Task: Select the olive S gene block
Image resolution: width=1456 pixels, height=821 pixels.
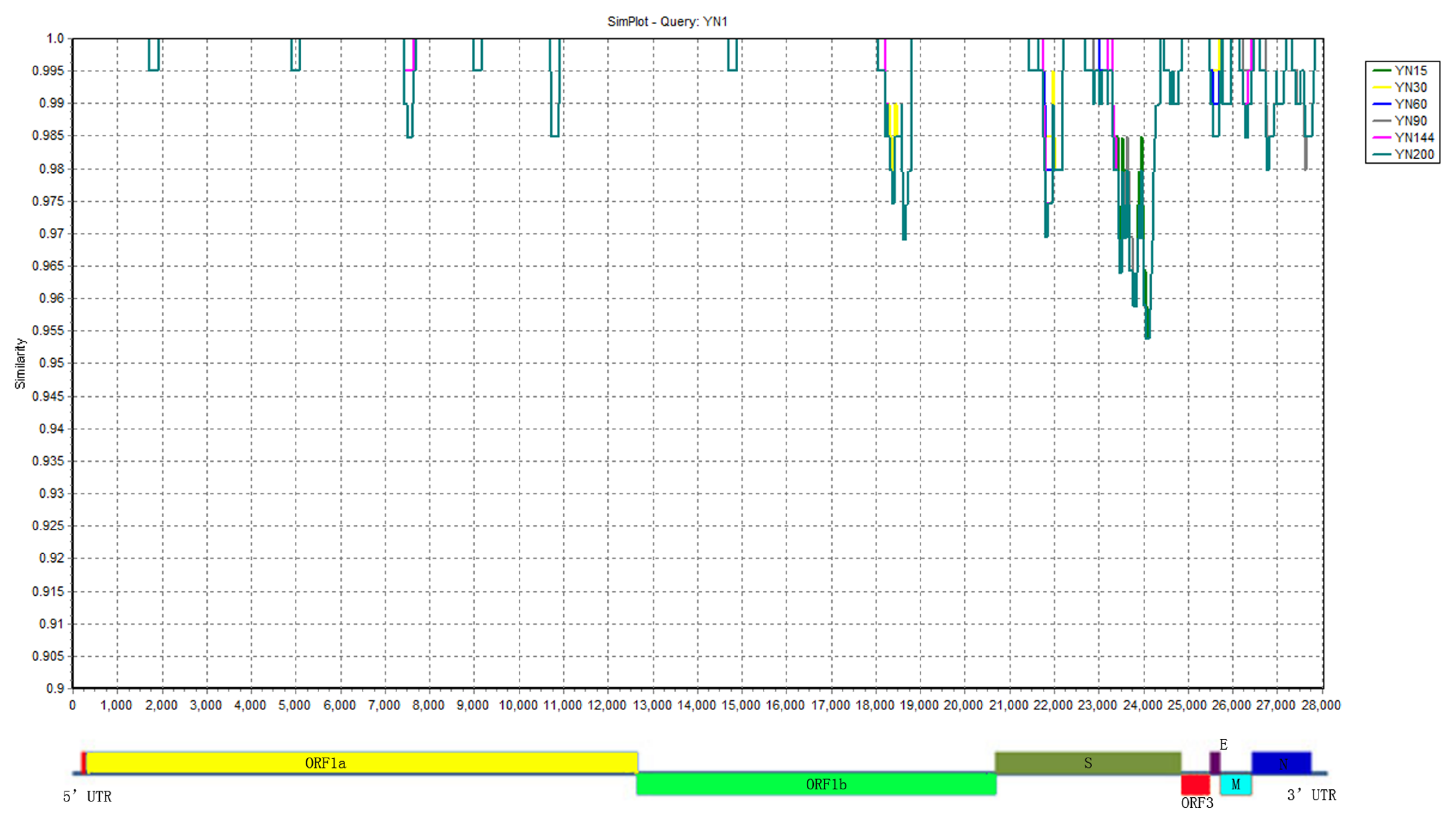Action: tap(1087, 763)
